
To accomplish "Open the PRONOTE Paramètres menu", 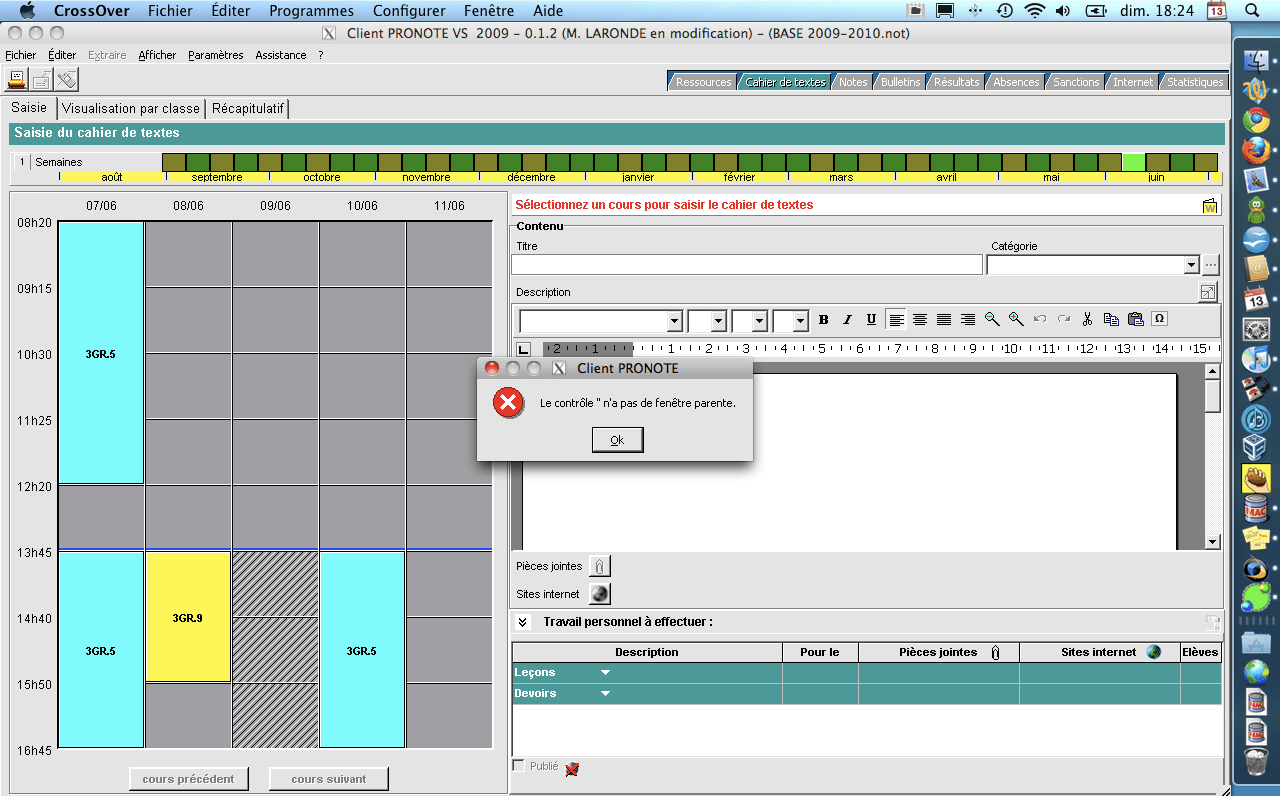I will (x=215, y=55).
